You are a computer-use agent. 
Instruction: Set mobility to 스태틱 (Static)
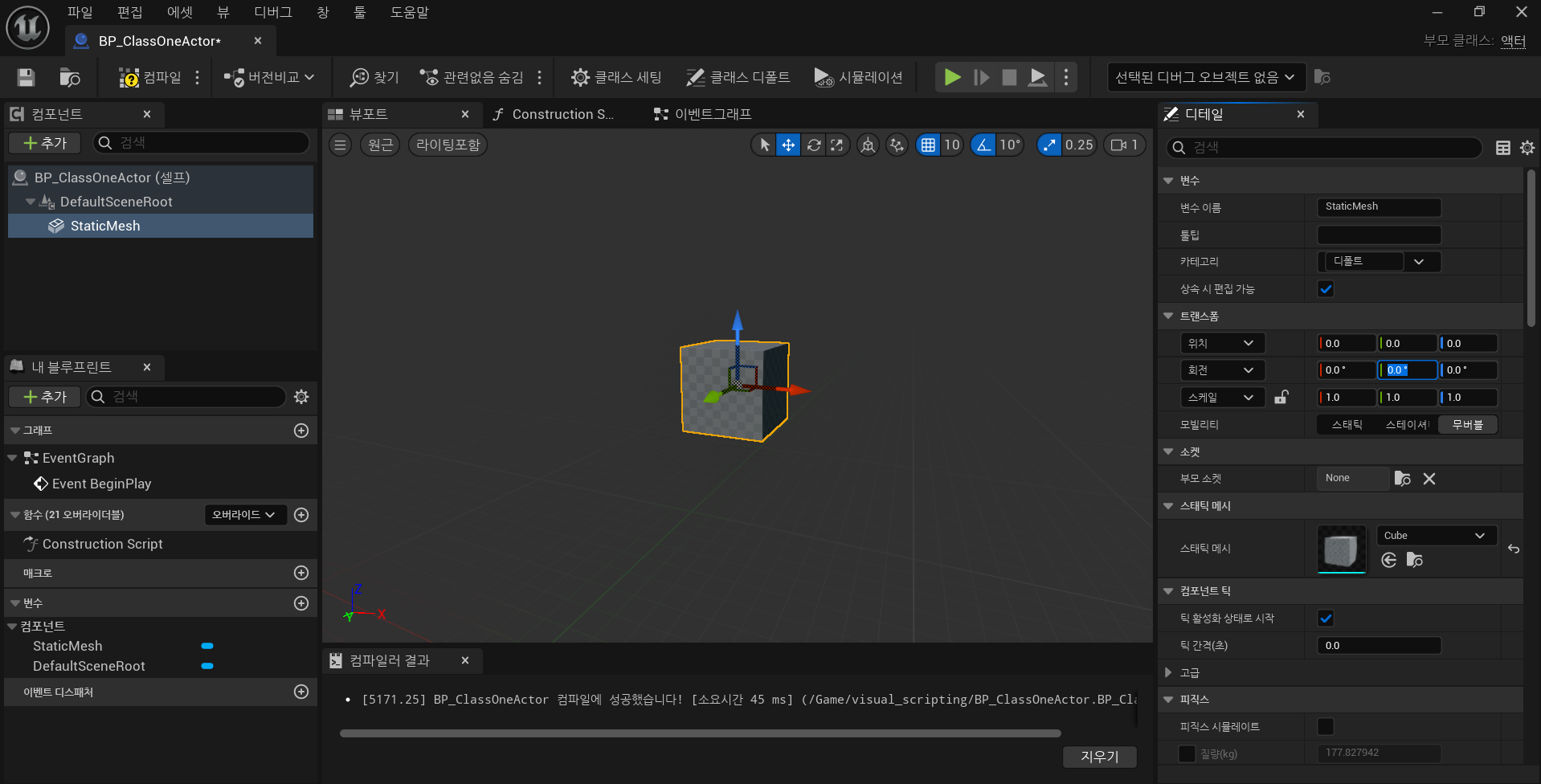(1347, 425)
